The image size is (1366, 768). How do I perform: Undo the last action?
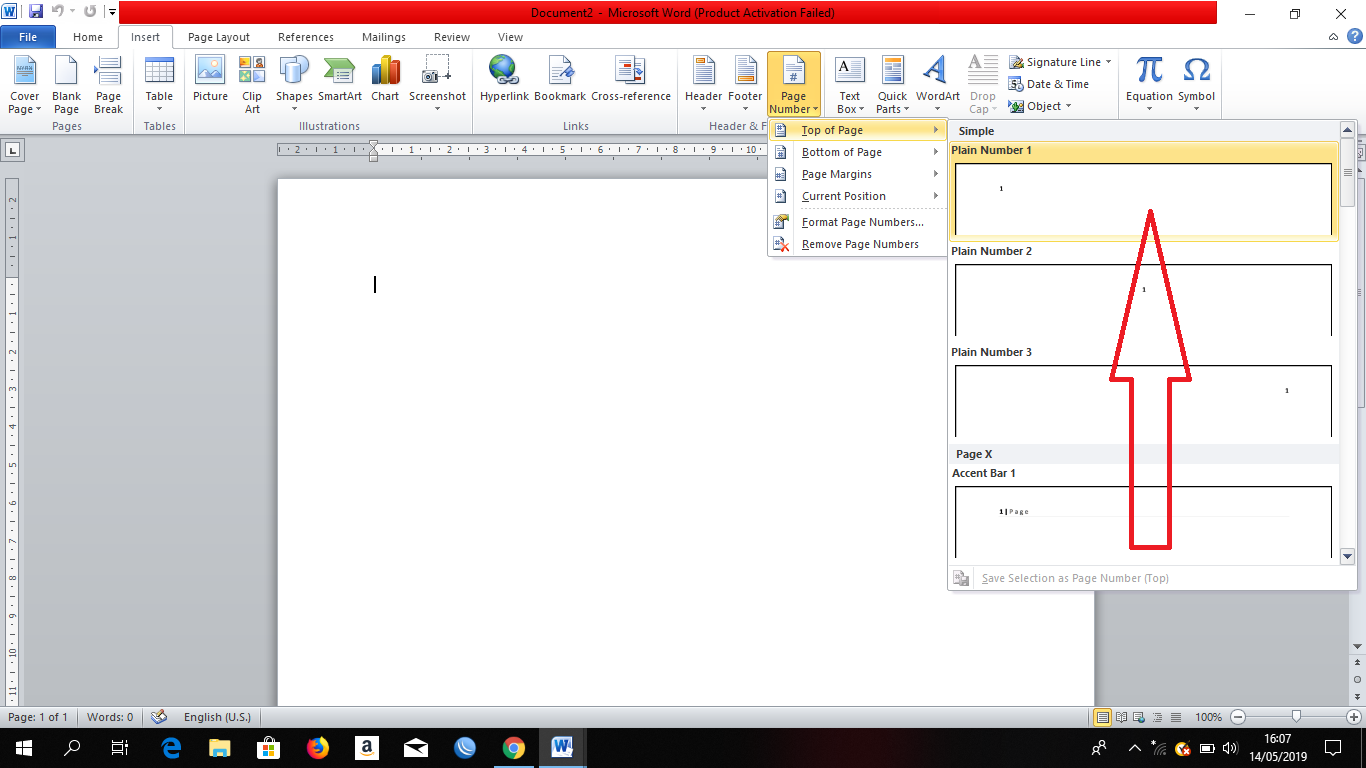tap(57, 13)
